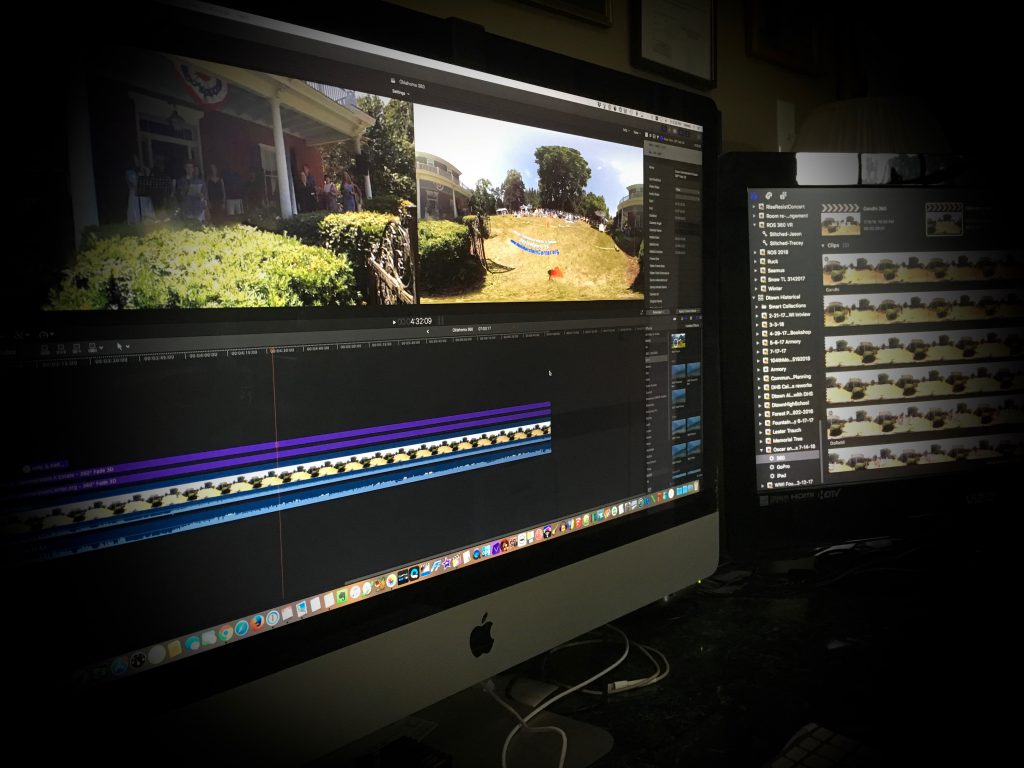Expand the Winter event

pyautogui.click(x=756, y=288)
